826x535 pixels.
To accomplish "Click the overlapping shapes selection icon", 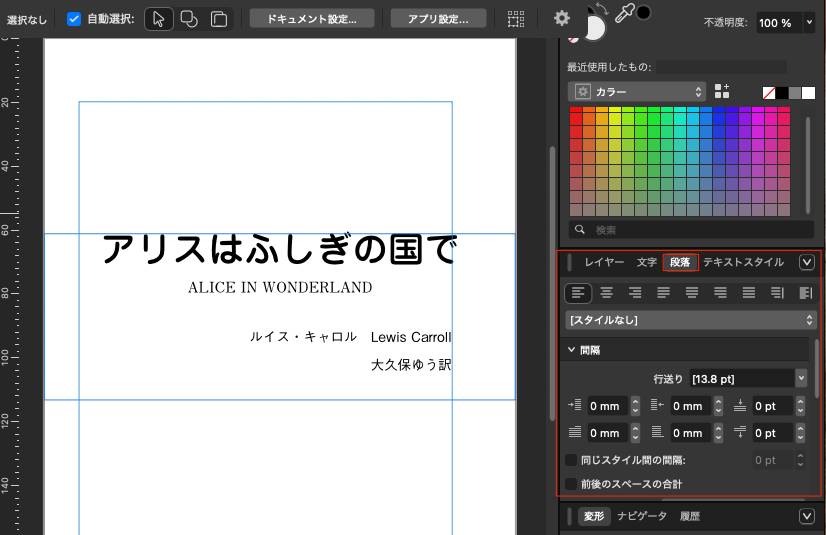I will (x=188, y=19).
